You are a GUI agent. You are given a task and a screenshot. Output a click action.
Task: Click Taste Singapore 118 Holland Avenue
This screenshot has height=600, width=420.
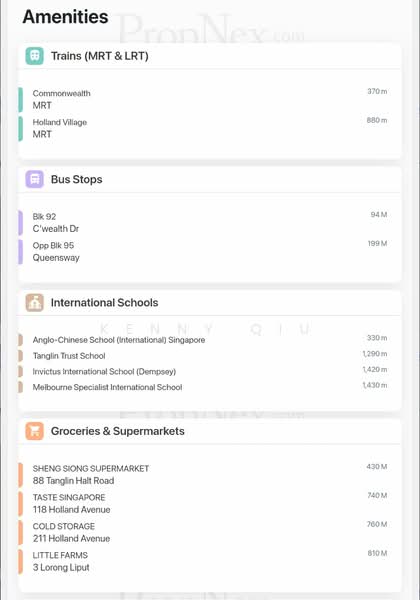click(x=203, y=504)
